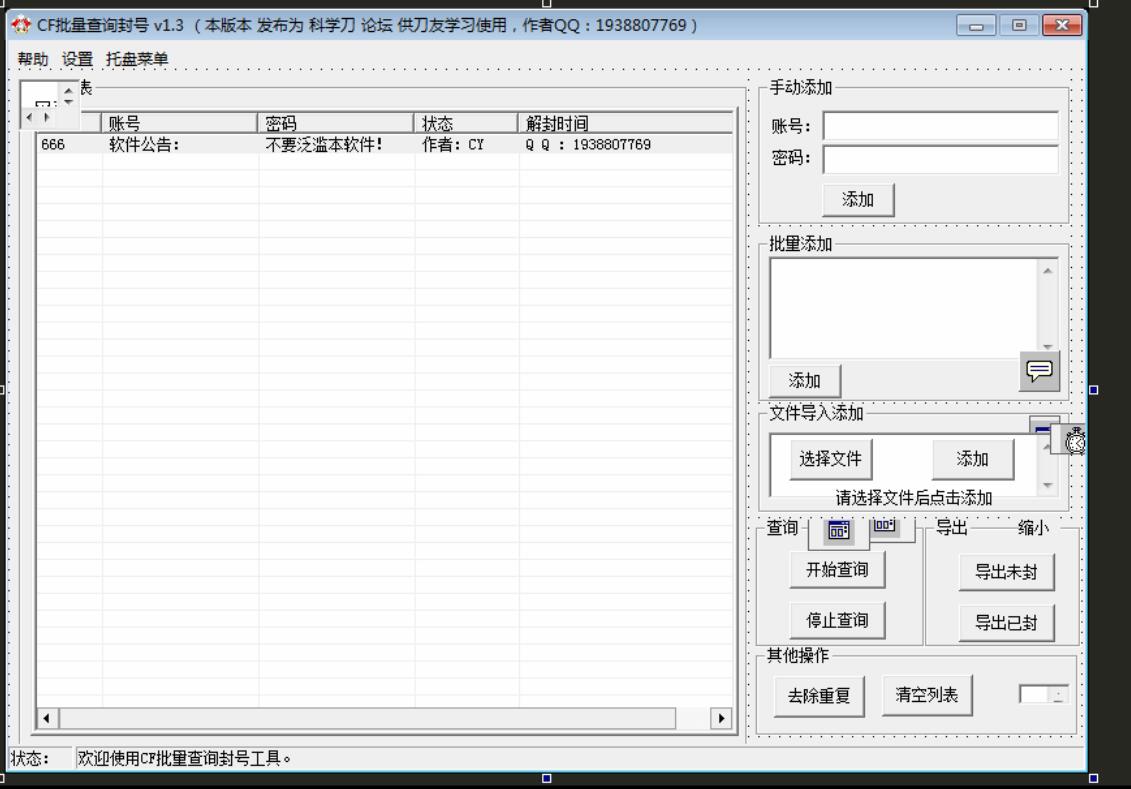Click the tab control's down arrow
The image size is (1131, 789).
point(68,102)
